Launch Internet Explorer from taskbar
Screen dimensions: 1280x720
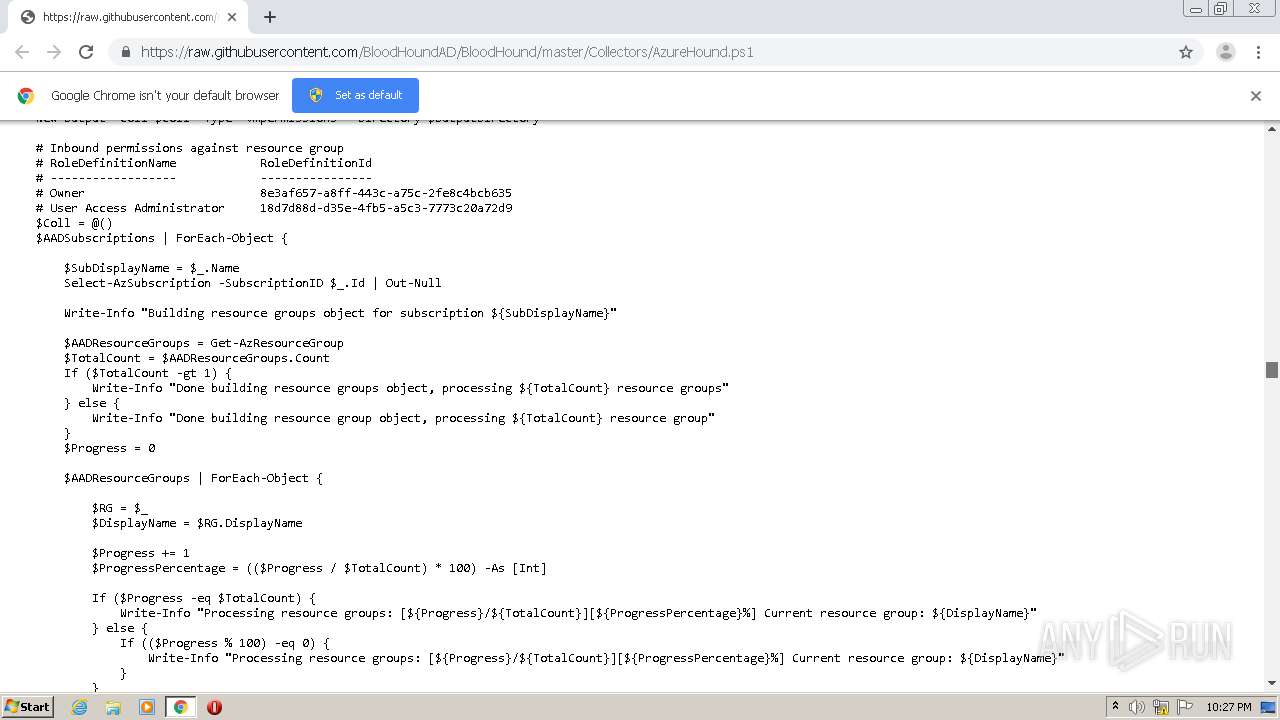(x=79, y=707)
